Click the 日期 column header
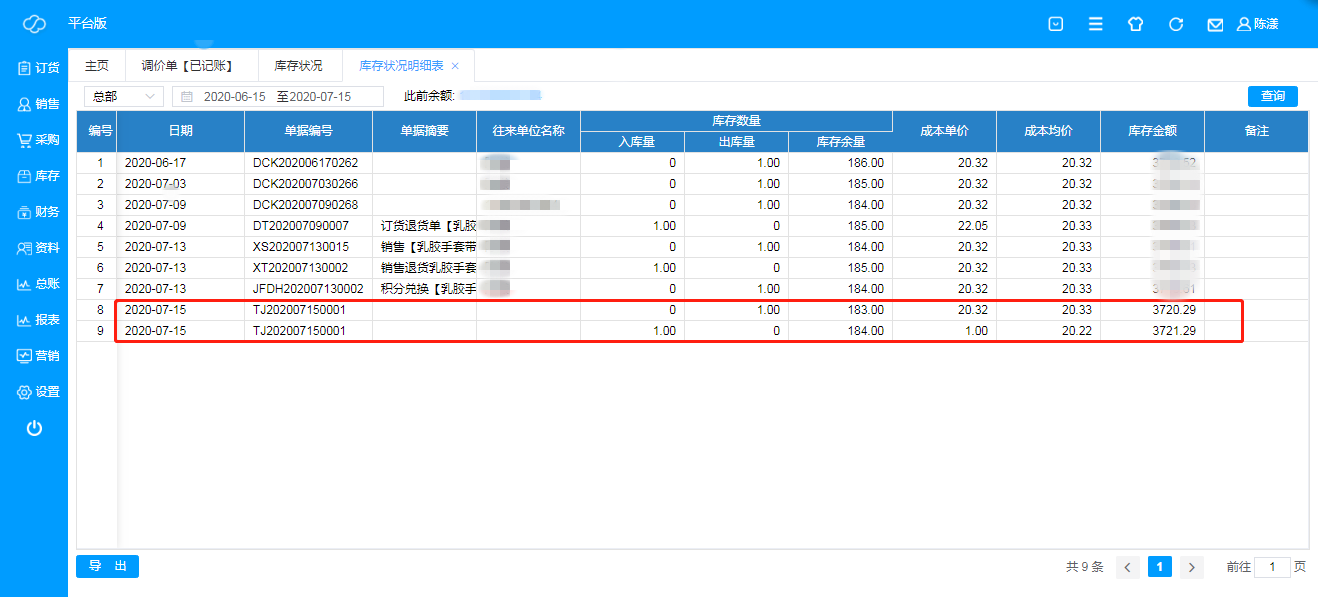 pos(180,131)
